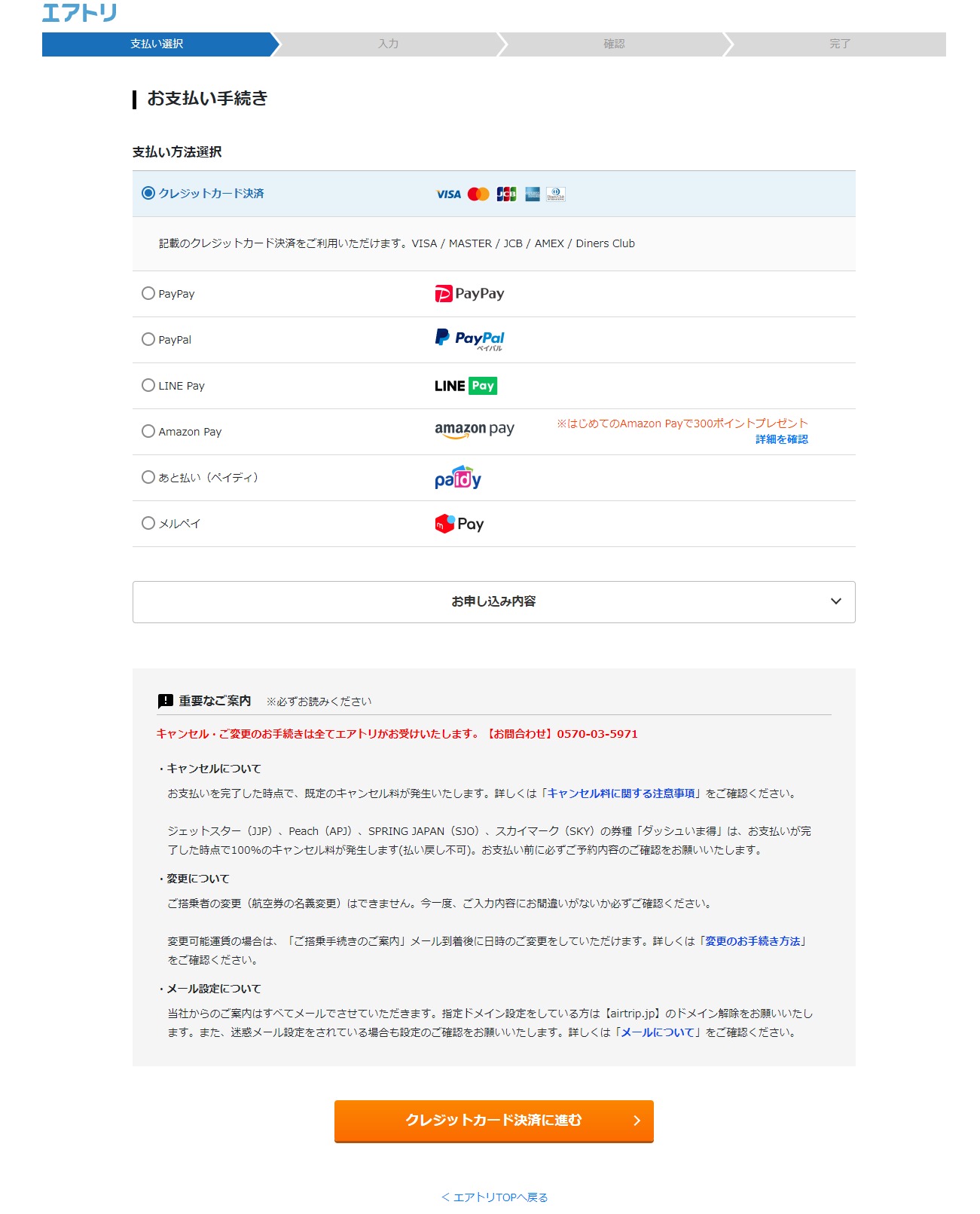The height and width of the screenshot is (1214, 980).
Task: Click the 完了 step tab
Action: [839, 44]
